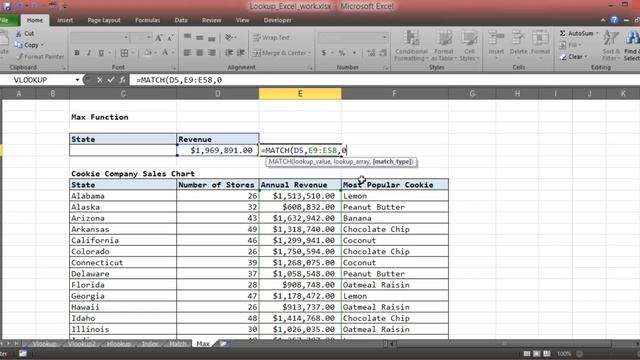Viewport: 640px width, 360px height.
Task: Open the Index worksheet tab
Action: click(150, 344)
